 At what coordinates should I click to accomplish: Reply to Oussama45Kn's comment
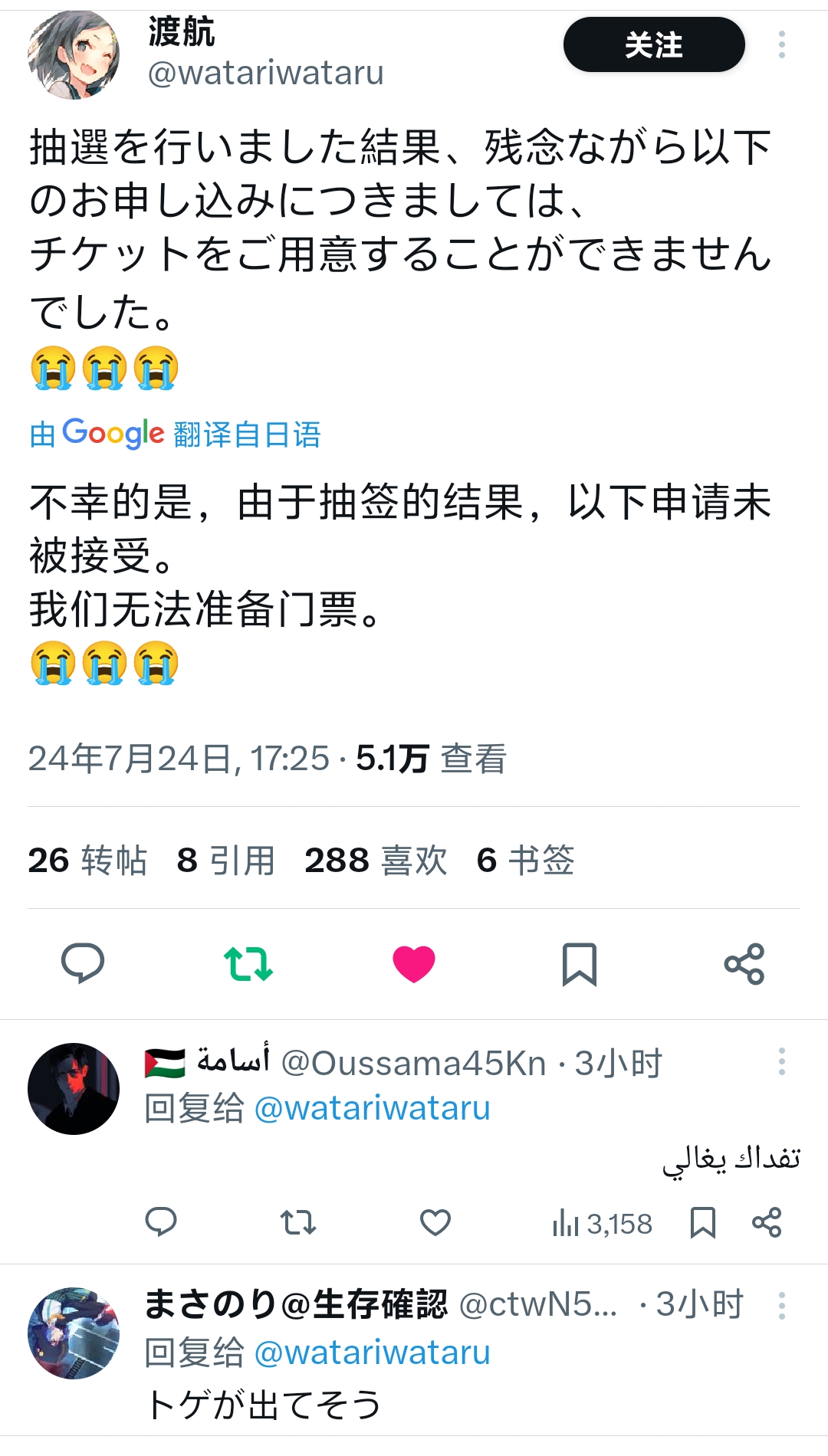pyautogui.click(x=161, y=1222)
